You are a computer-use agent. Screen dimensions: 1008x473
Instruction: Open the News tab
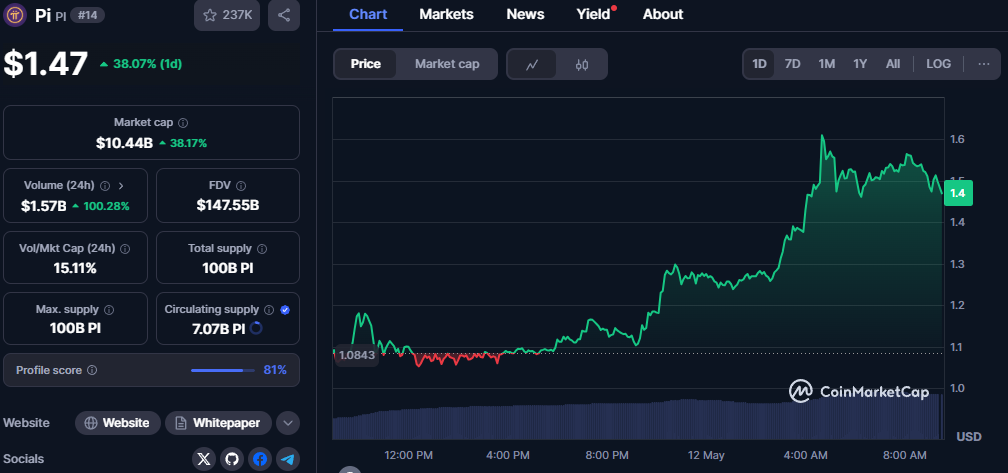click(525, 14)
